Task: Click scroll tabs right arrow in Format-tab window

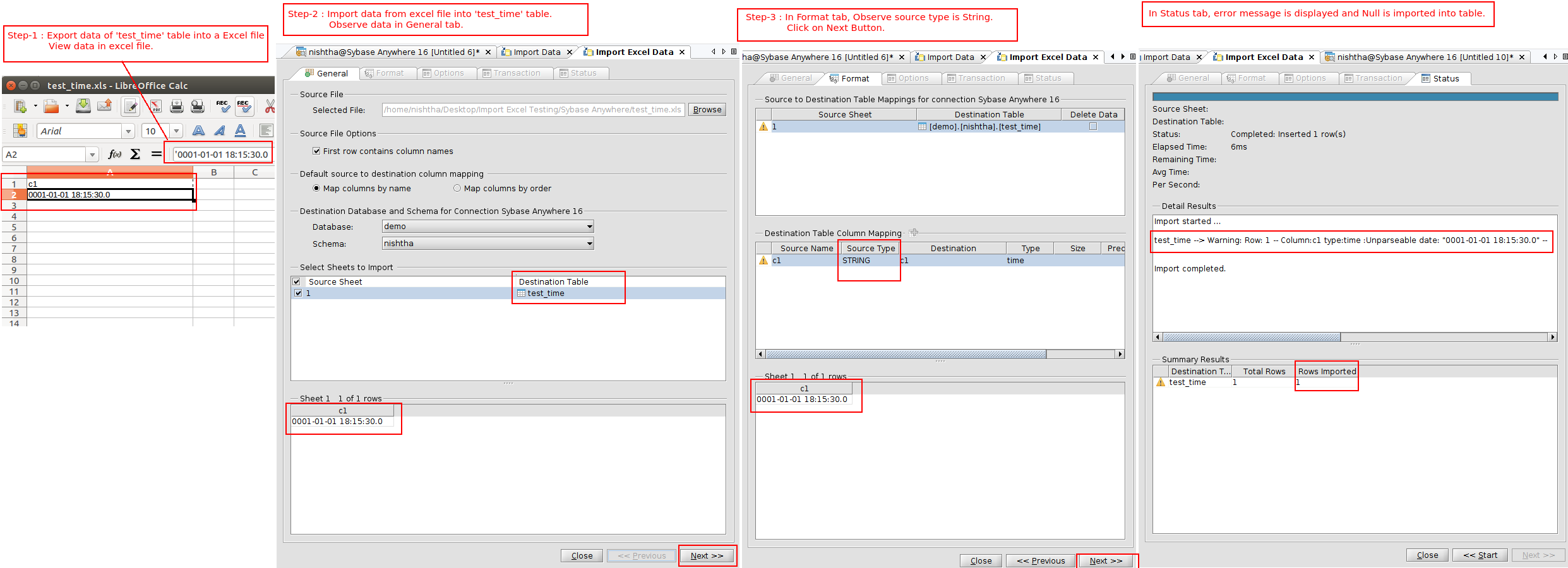Action: click(1123, 57)
